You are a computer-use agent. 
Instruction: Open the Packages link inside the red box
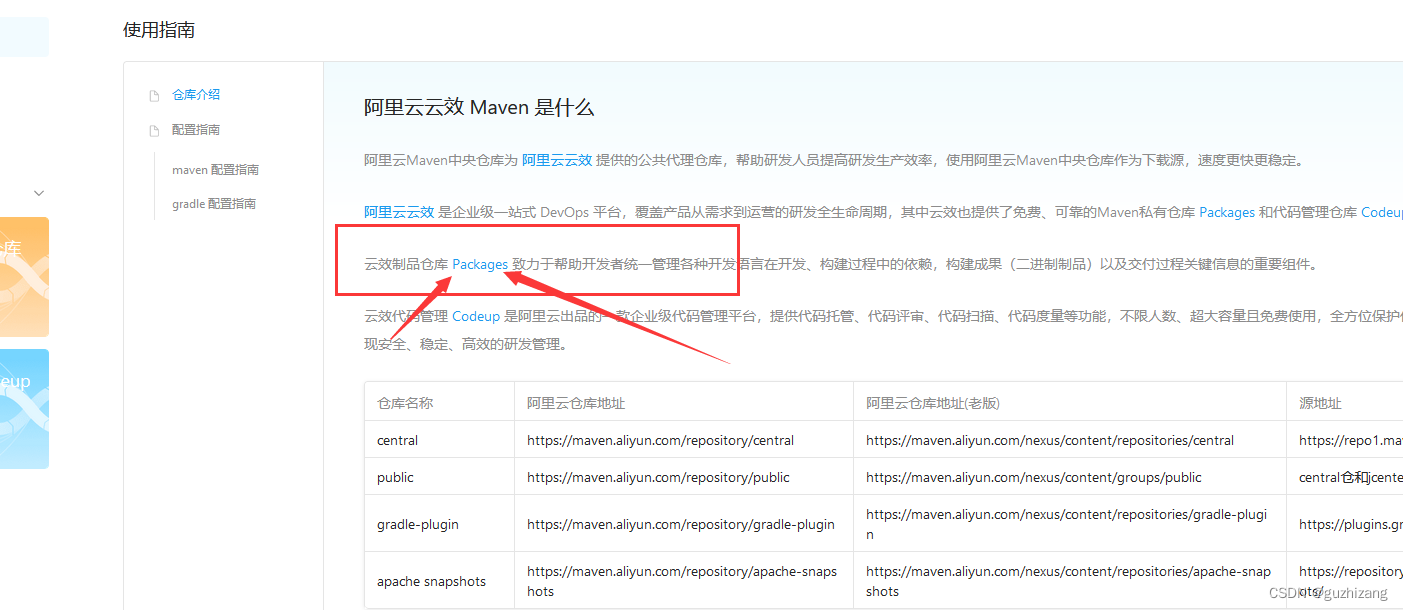[480, 264]
